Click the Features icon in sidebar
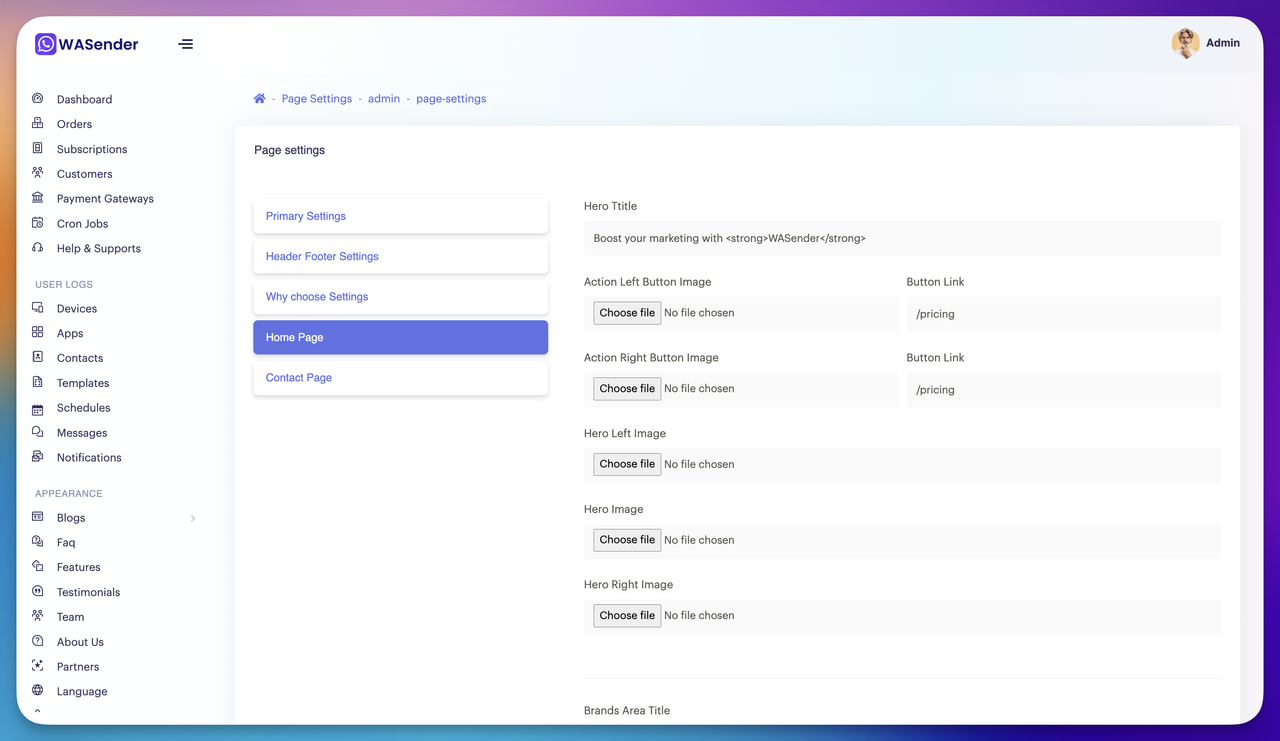1280x741 pixels. [38, 566]
